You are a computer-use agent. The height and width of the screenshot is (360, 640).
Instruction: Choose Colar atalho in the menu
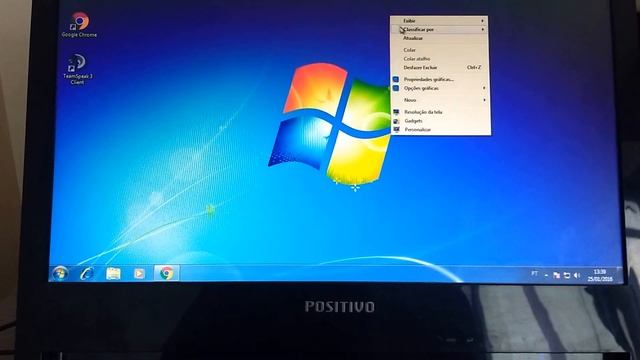(x=440, y=59)
